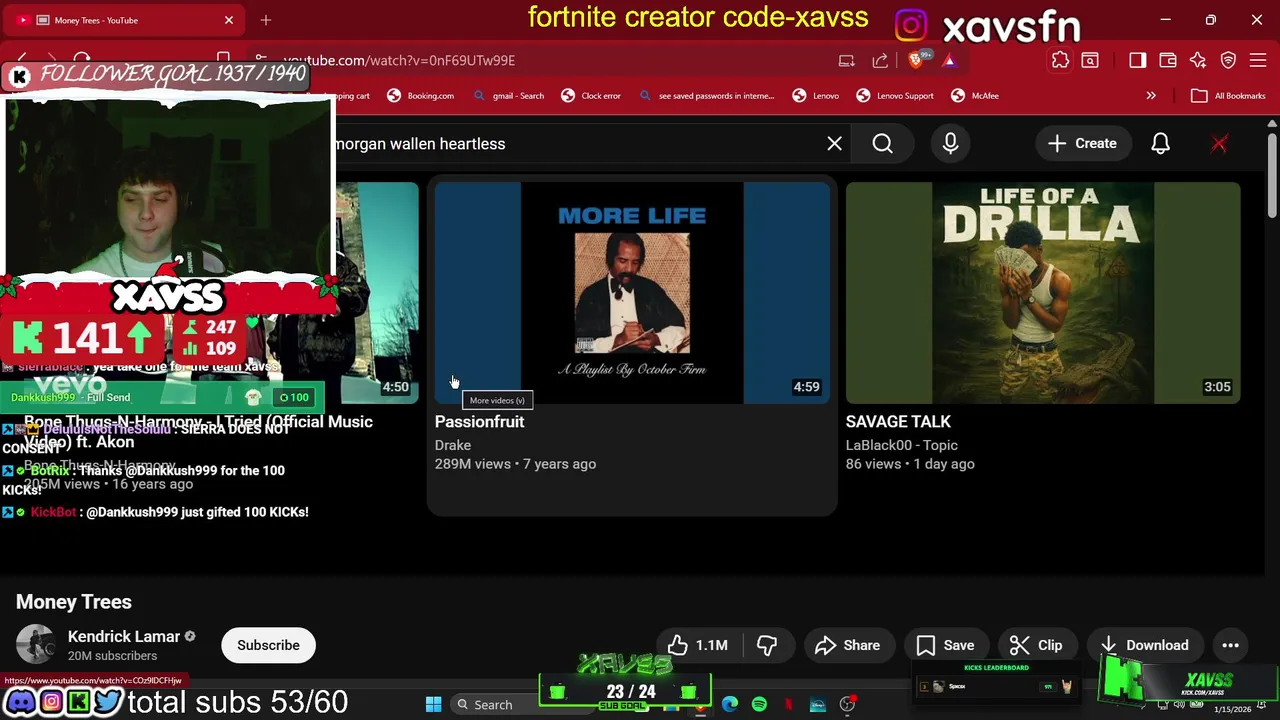The height and width of the screenshot is (720, 1280).
Task: Open Brave Rewards triangle icon
Action: (x=948, y=60)
